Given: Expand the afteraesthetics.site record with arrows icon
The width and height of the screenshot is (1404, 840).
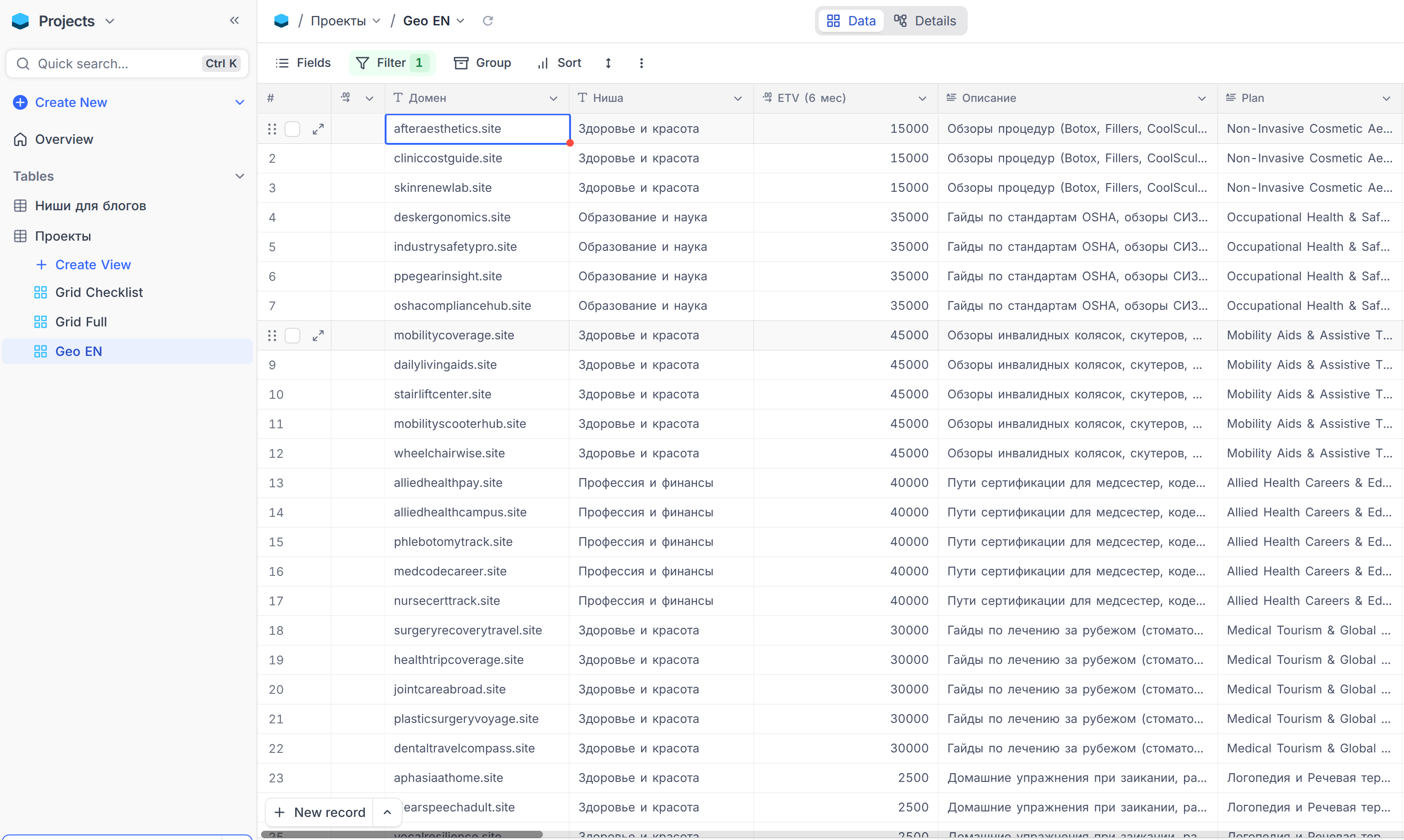Looking at the screenshot, I should pyautogui.click(x=318, y=129).
